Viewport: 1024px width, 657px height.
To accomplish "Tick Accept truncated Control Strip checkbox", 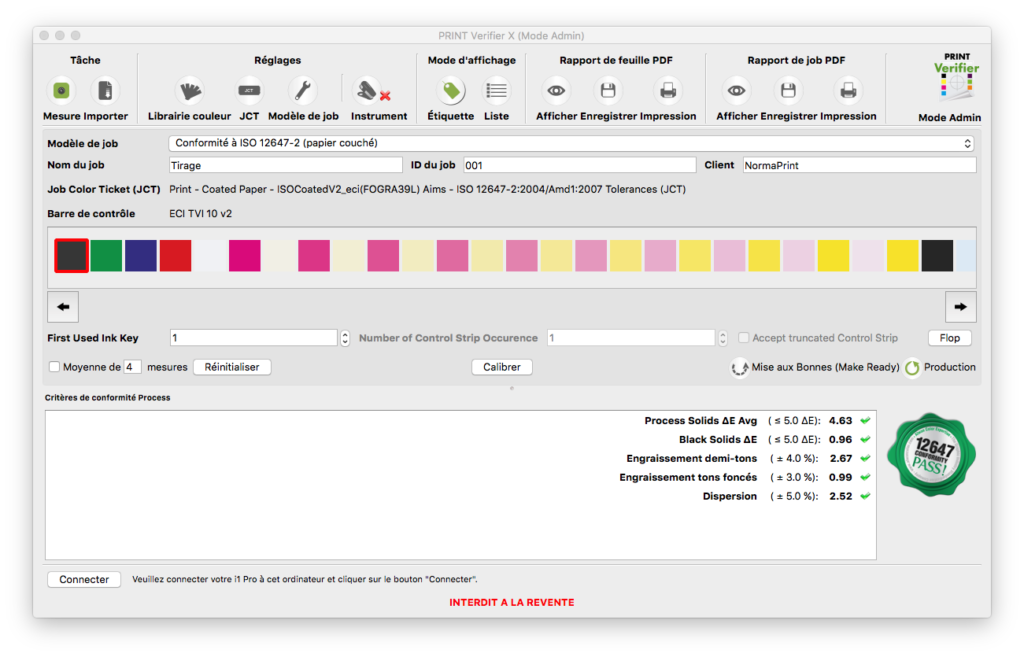I will [744, 338].
